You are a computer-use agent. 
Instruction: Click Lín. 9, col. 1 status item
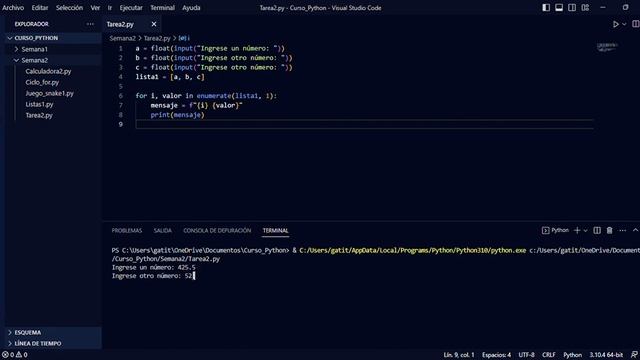[x=459, y=355]
